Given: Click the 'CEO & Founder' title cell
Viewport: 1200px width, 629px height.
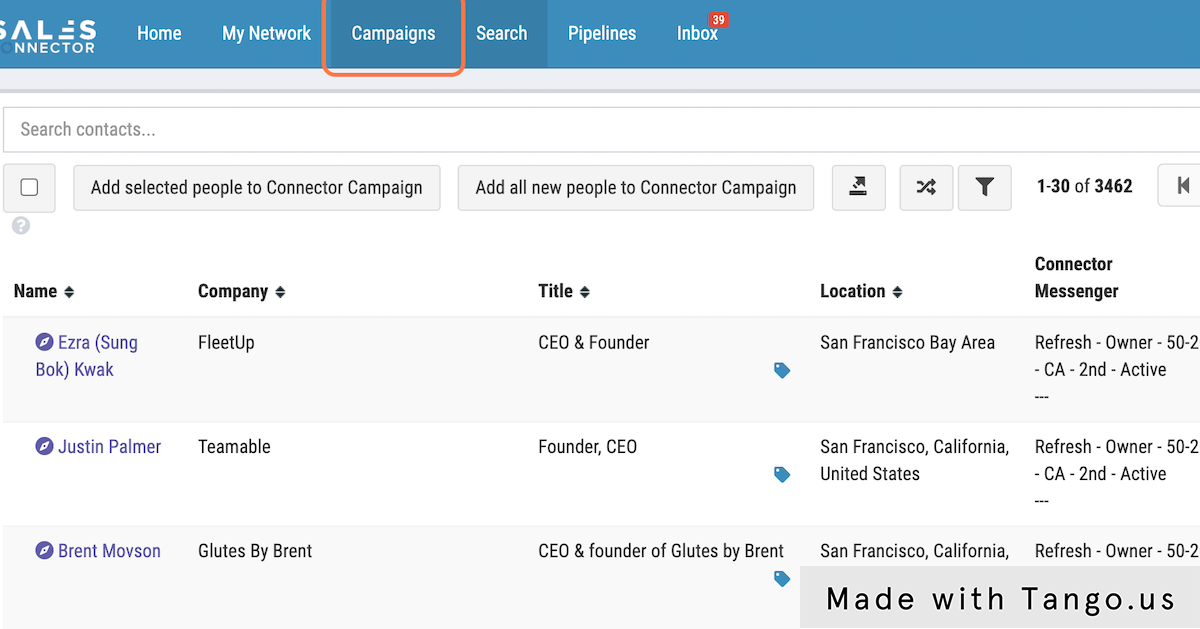Looking at the screenshot, I should click(594, 343).
